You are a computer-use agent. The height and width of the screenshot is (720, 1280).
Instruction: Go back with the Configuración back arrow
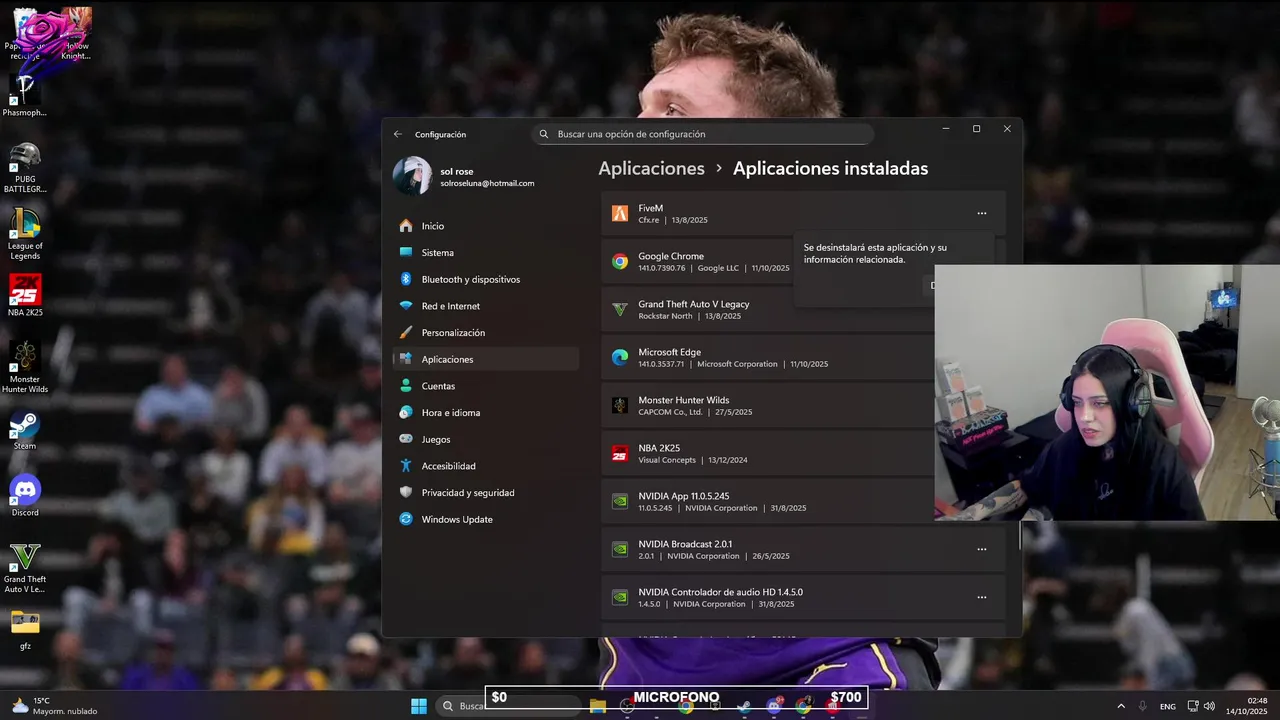(398, 134)
